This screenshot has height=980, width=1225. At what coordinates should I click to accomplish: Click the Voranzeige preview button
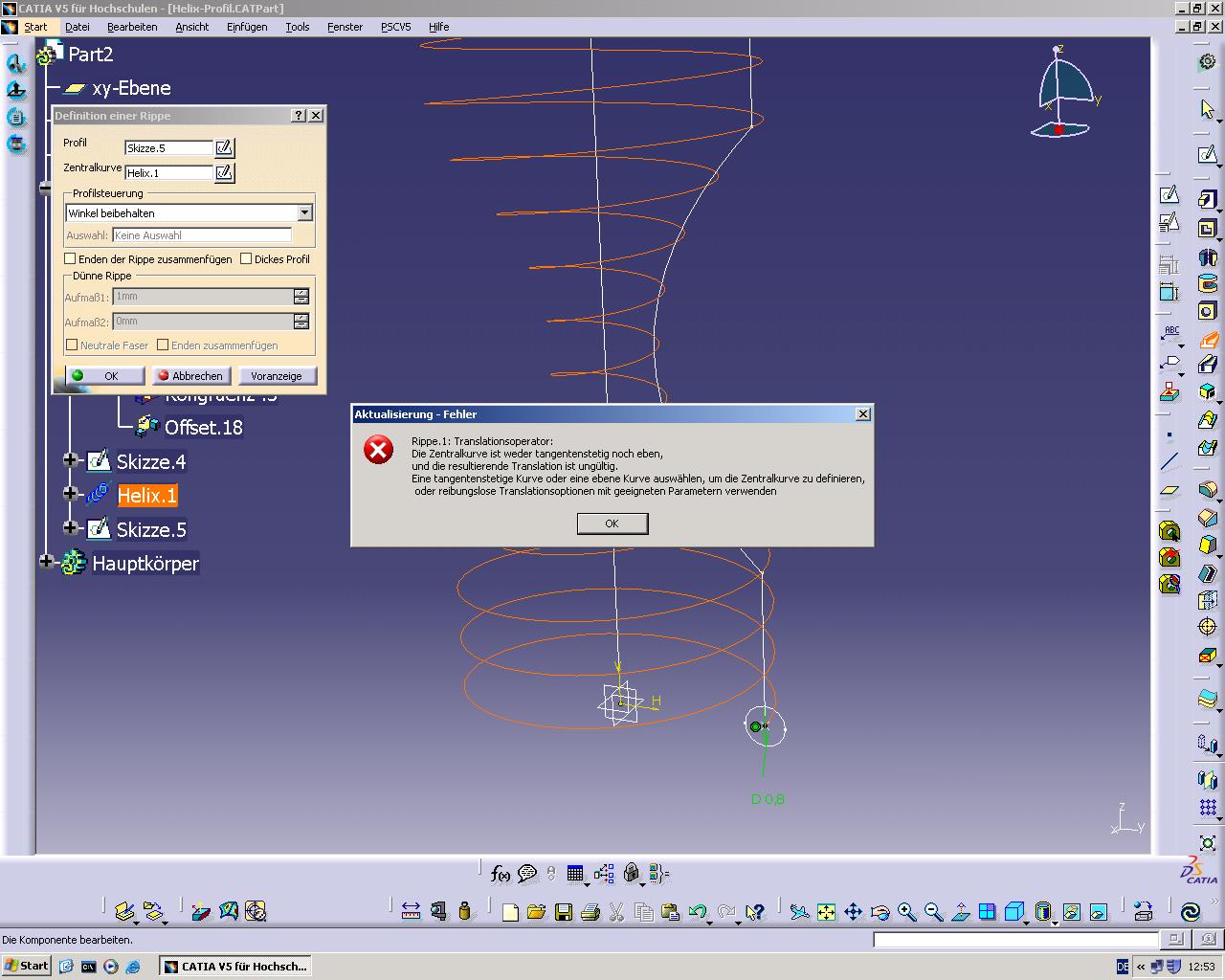(x=277, y=376)
